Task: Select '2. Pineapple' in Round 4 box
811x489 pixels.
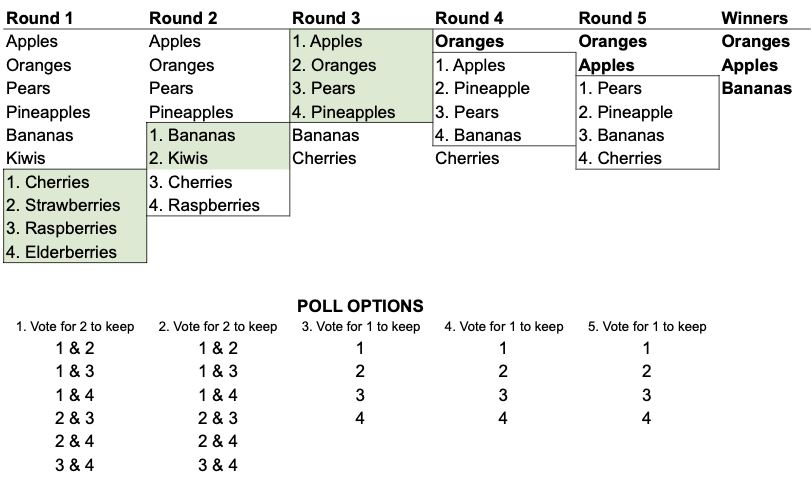Action: pyautogui.click(x=504, y=88)
